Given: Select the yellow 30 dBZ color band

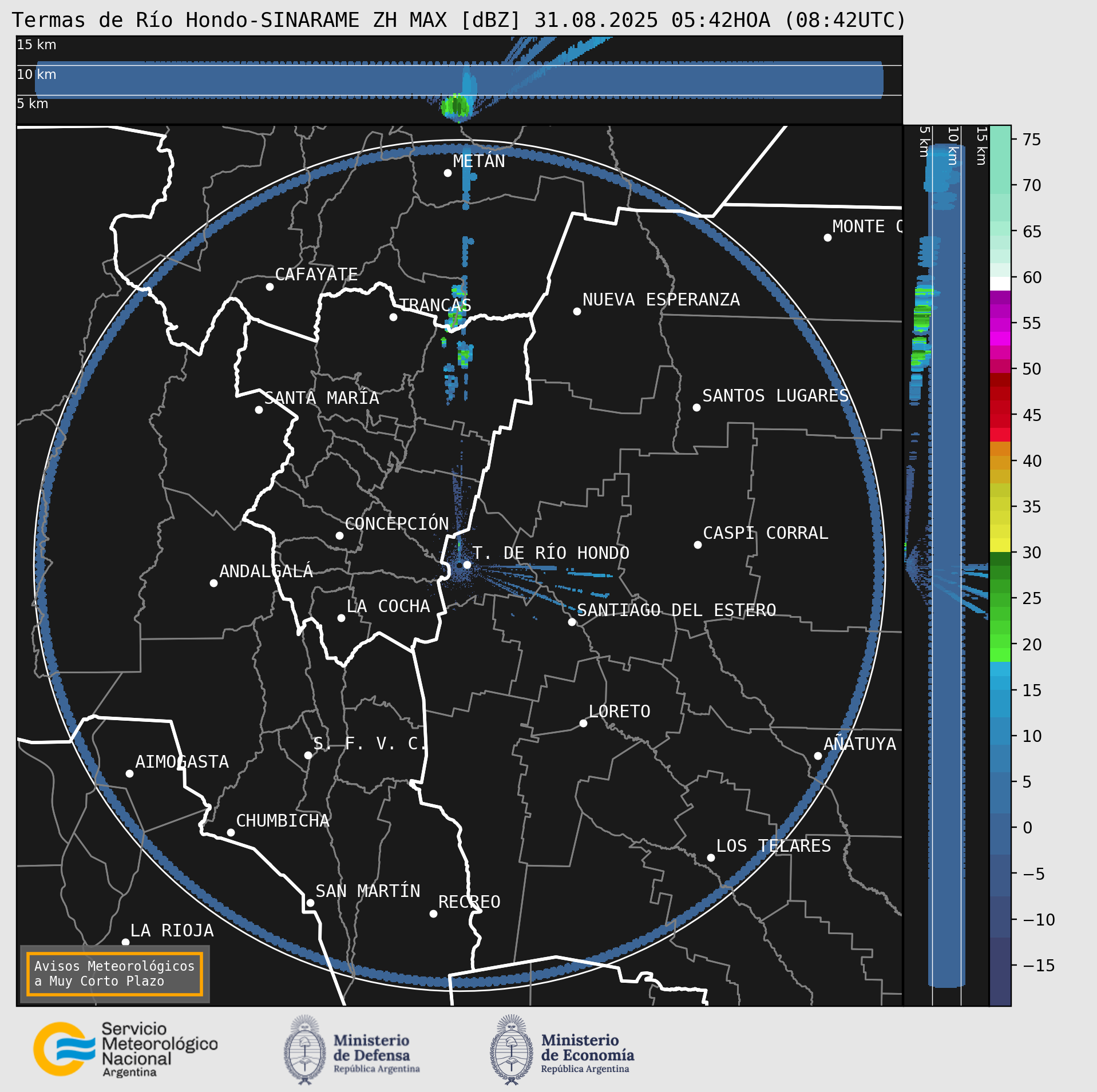Looking at the screenshot, I should [1000, 545].
